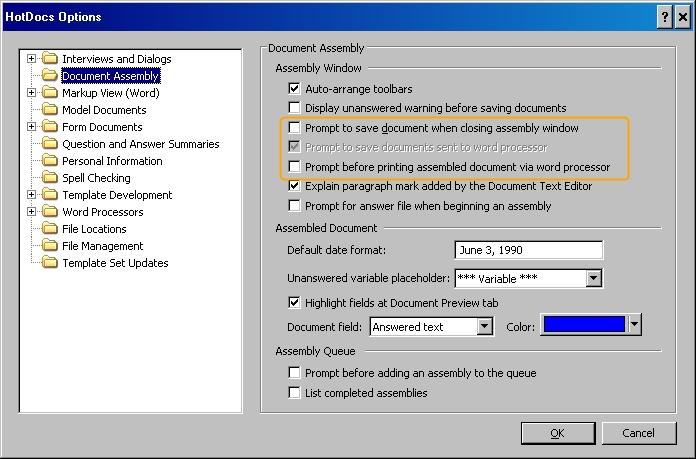
Task: Check the List completed assemblies box
Action: [294, 392]
